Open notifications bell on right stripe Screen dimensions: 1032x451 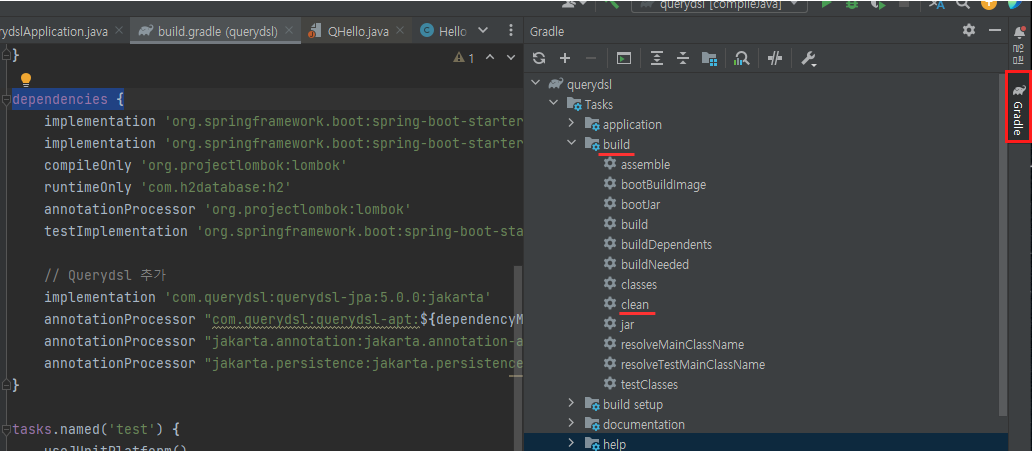(x=1019, y=32)
